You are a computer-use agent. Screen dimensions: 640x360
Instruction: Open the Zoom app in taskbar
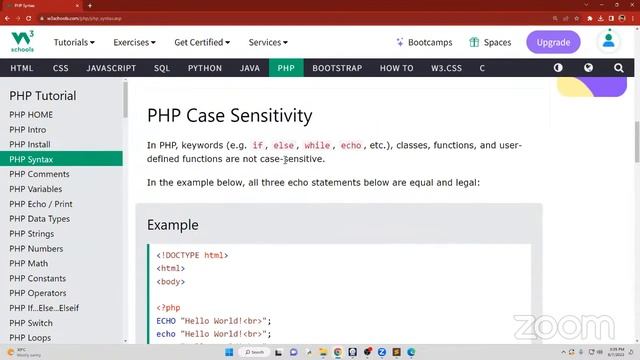(382, 352)
